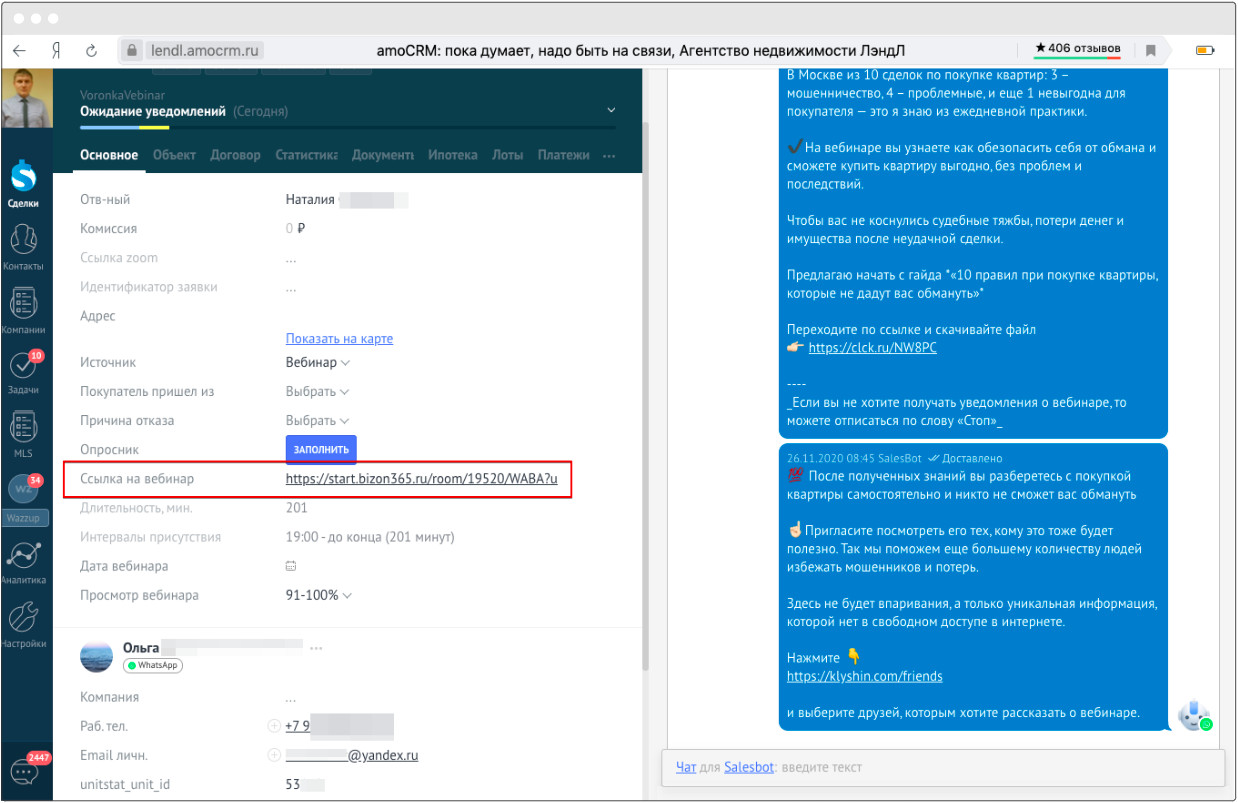
Task: Click the battery saver icon in browser bar
Action: pos(1205,50)
